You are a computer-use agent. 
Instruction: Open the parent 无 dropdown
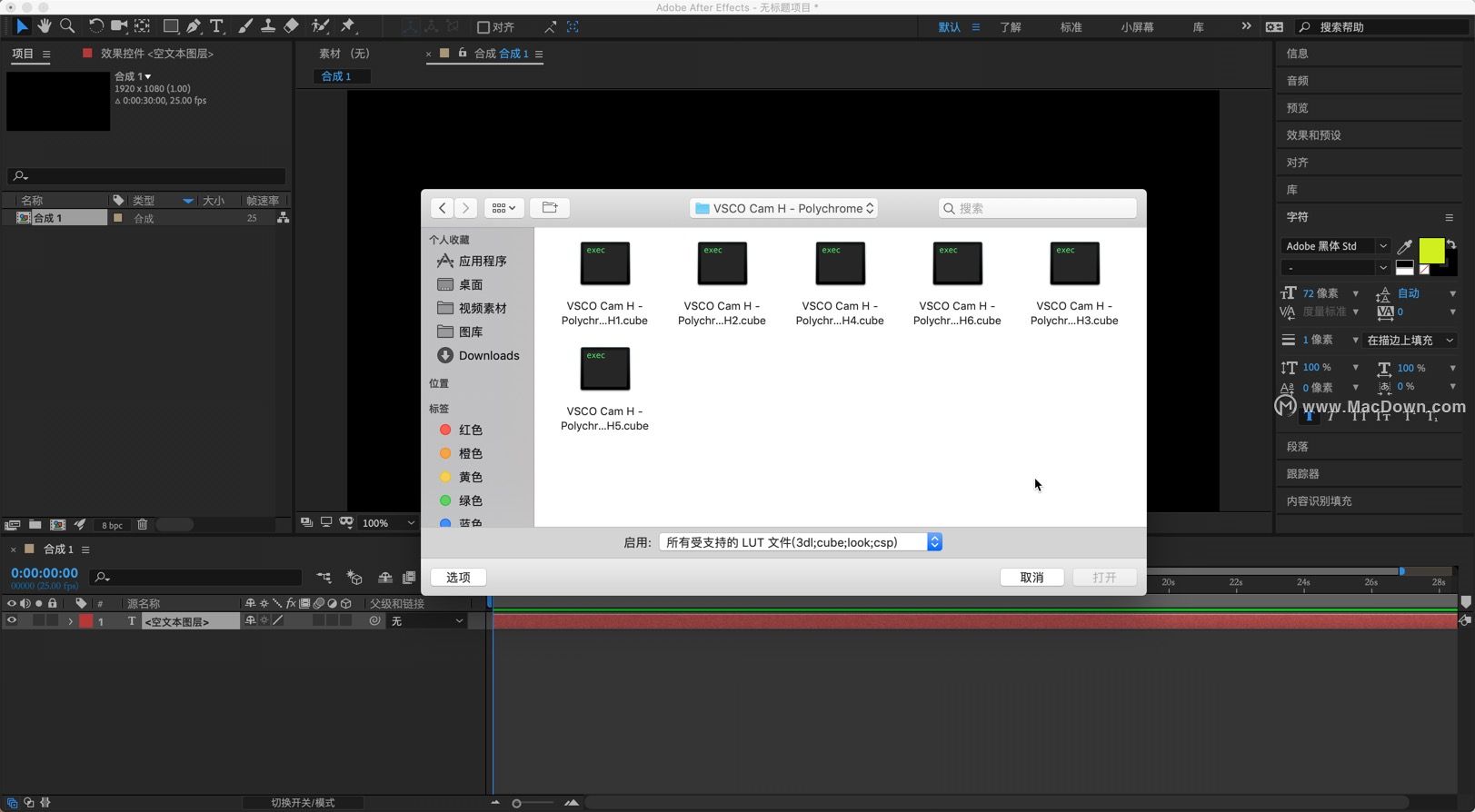point(427,621)
